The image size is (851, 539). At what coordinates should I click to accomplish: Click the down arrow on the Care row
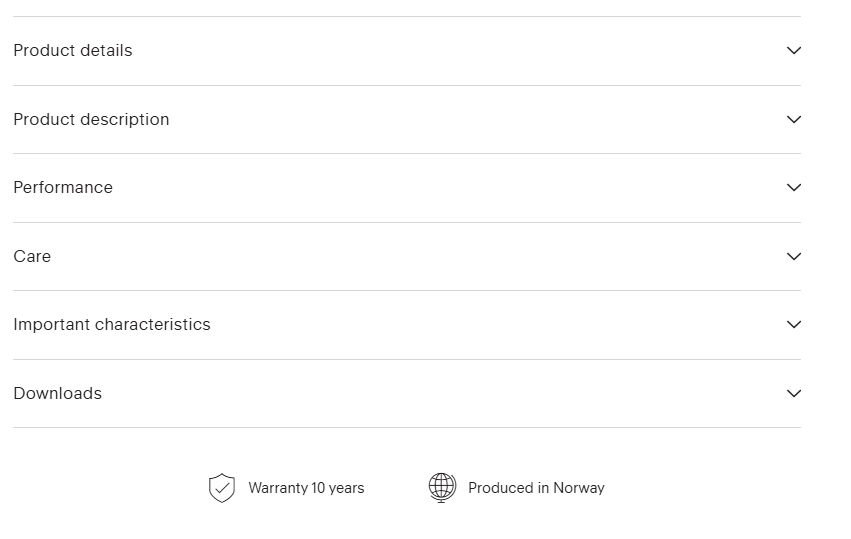coord(794,257)
